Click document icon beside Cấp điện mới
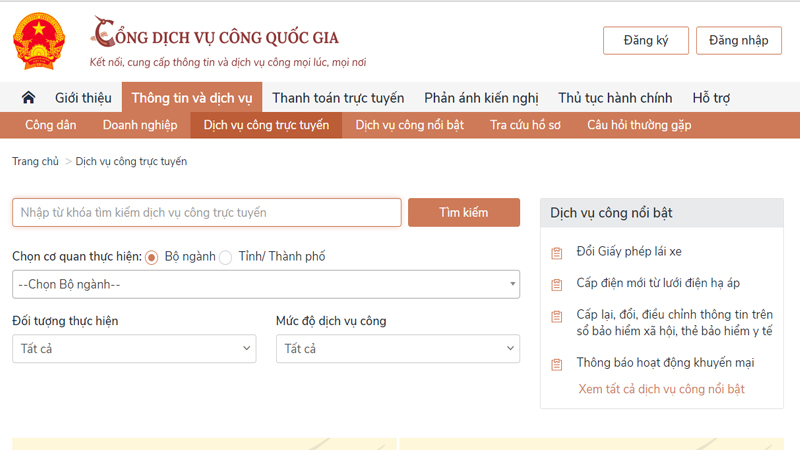 click(557, 284)
